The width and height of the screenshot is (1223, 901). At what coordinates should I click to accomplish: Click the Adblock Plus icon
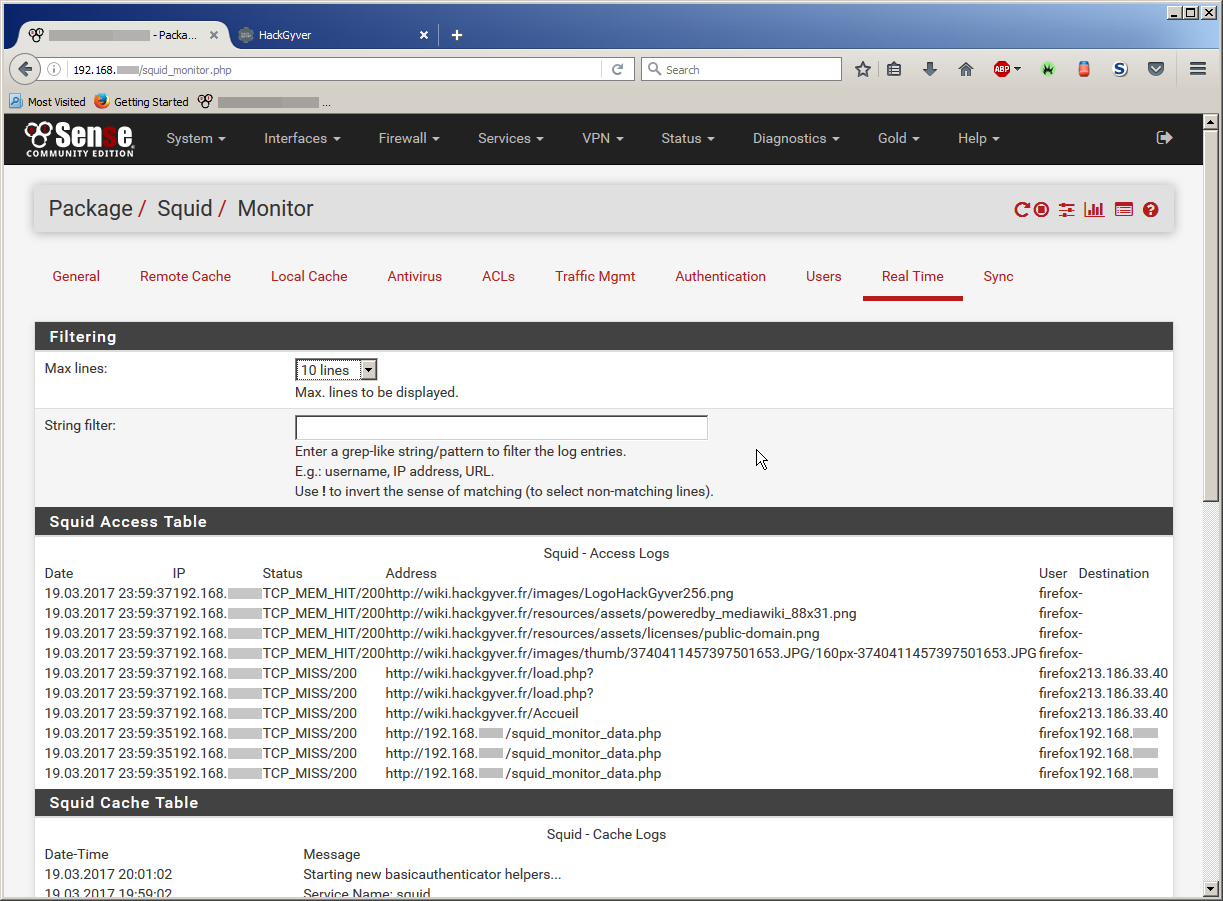[1002, 69]
